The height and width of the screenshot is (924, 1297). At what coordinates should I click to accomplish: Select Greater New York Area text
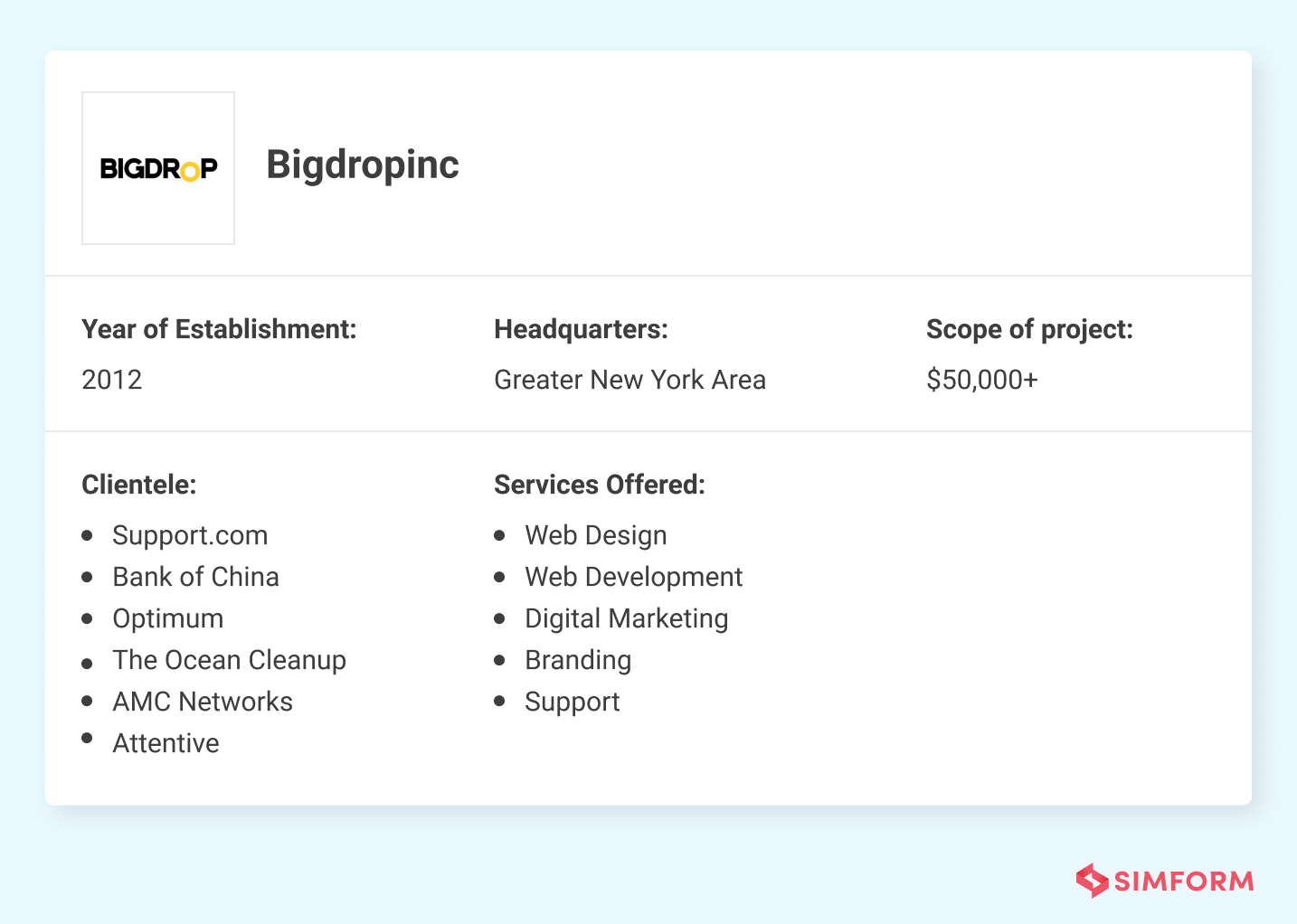point(630,380)
